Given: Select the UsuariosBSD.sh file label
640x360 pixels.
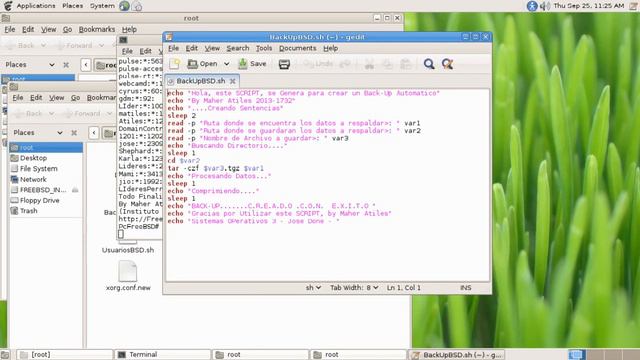Looking at the screenshot, I should (128, 250).
